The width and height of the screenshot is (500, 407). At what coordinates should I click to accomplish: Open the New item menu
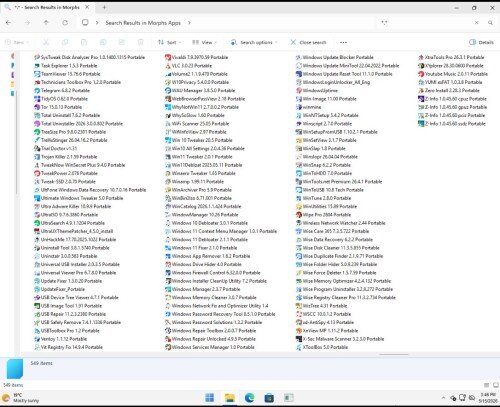pos(17,42)
